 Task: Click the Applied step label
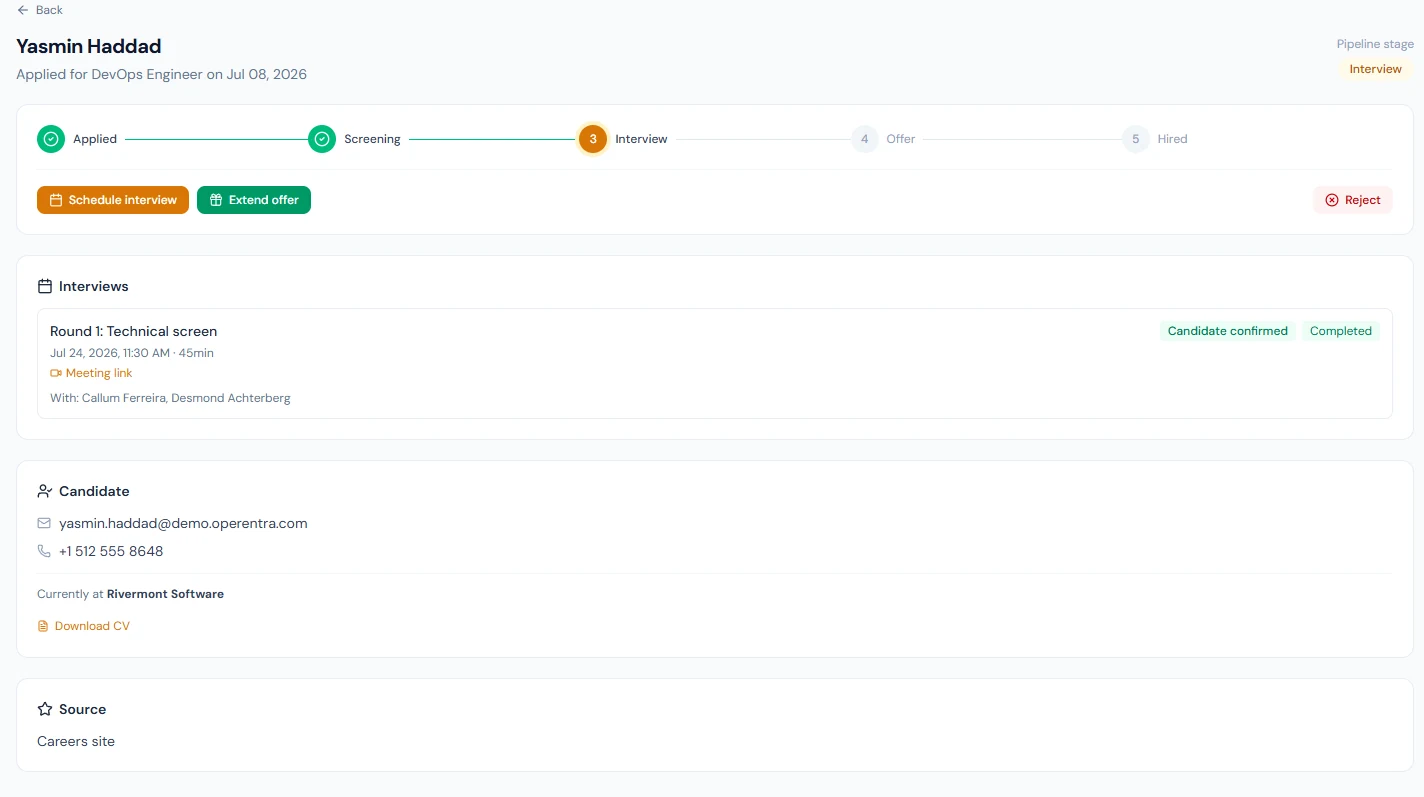pyautogui.click(x=95, y=139)
